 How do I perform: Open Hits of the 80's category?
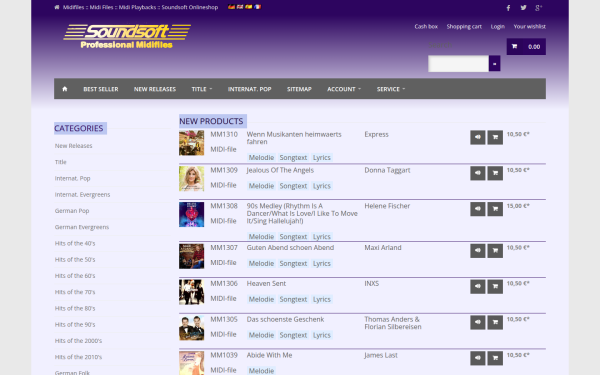click(x=75, y=308)
